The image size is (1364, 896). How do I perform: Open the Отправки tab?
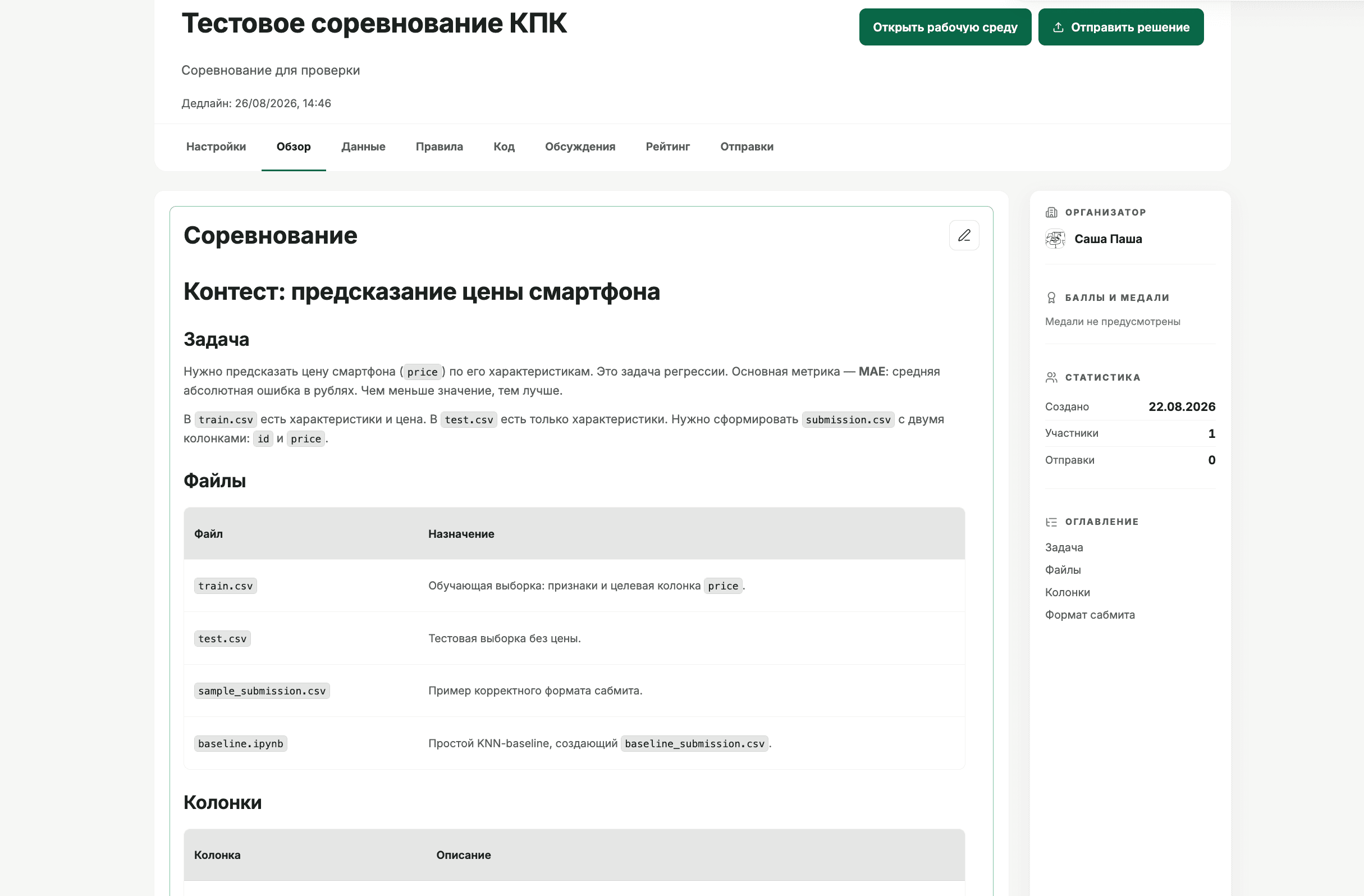(x=747, y=147)
